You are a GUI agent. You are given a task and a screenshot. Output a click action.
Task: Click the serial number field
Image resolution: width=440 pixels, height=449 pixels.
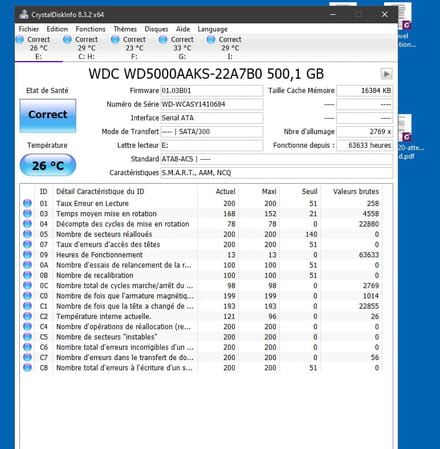point(212,104)
